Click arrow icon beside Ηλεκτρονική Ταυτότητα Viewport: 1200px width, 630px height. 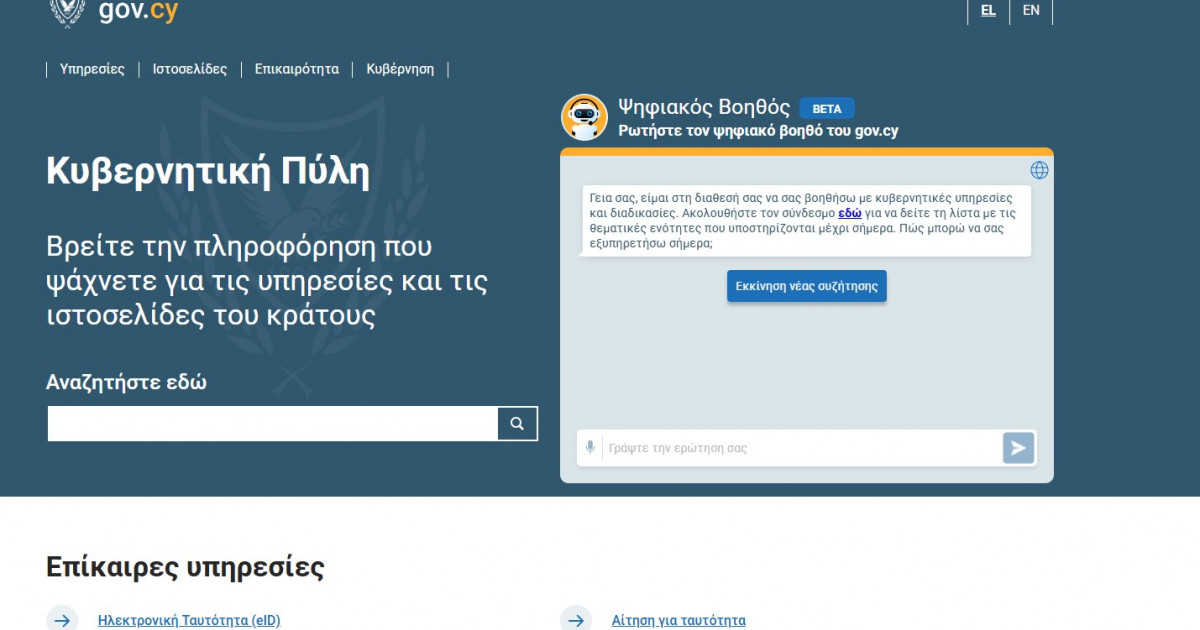62,619
